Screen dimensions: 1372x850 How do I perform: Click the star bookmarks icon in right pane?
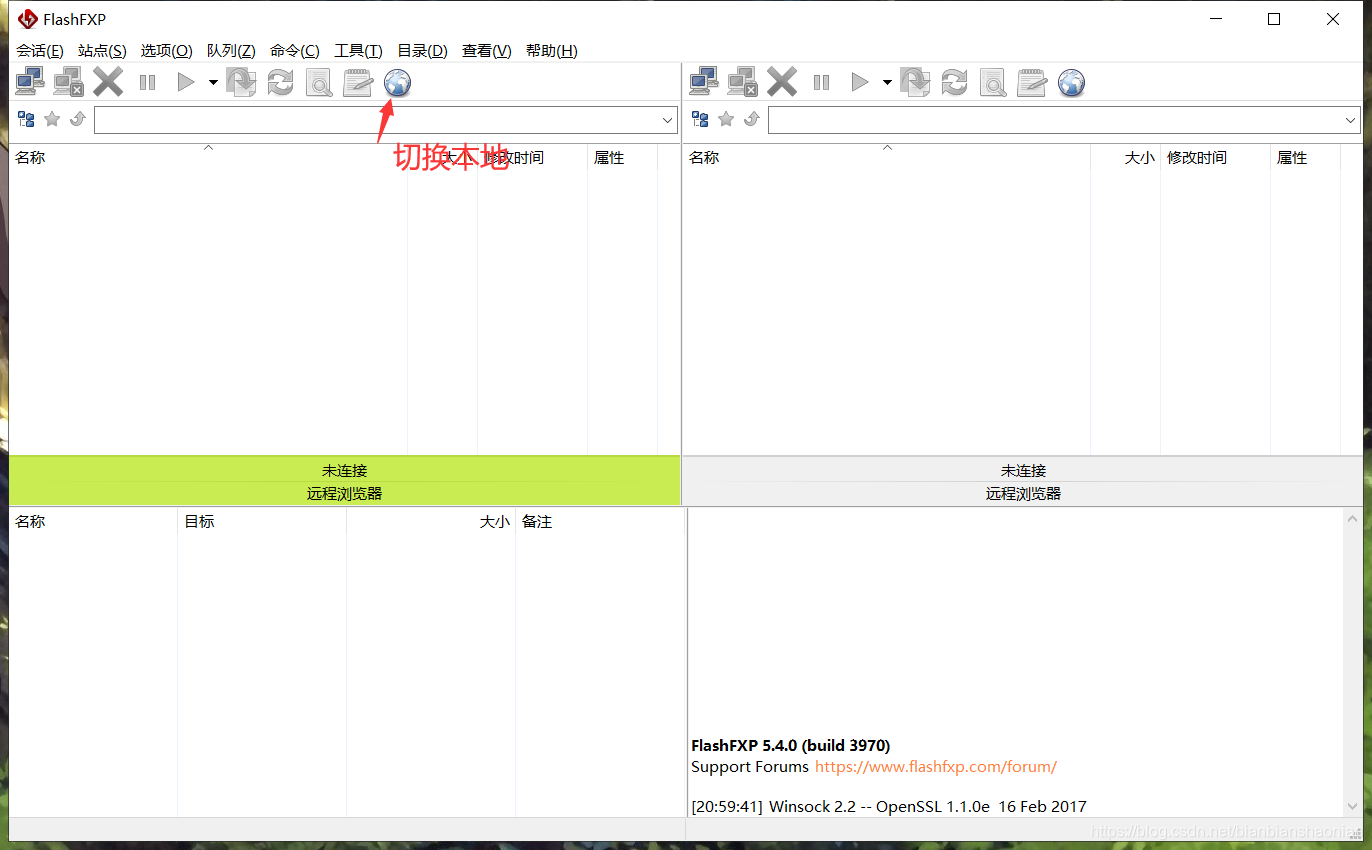[x=726, y=120]
